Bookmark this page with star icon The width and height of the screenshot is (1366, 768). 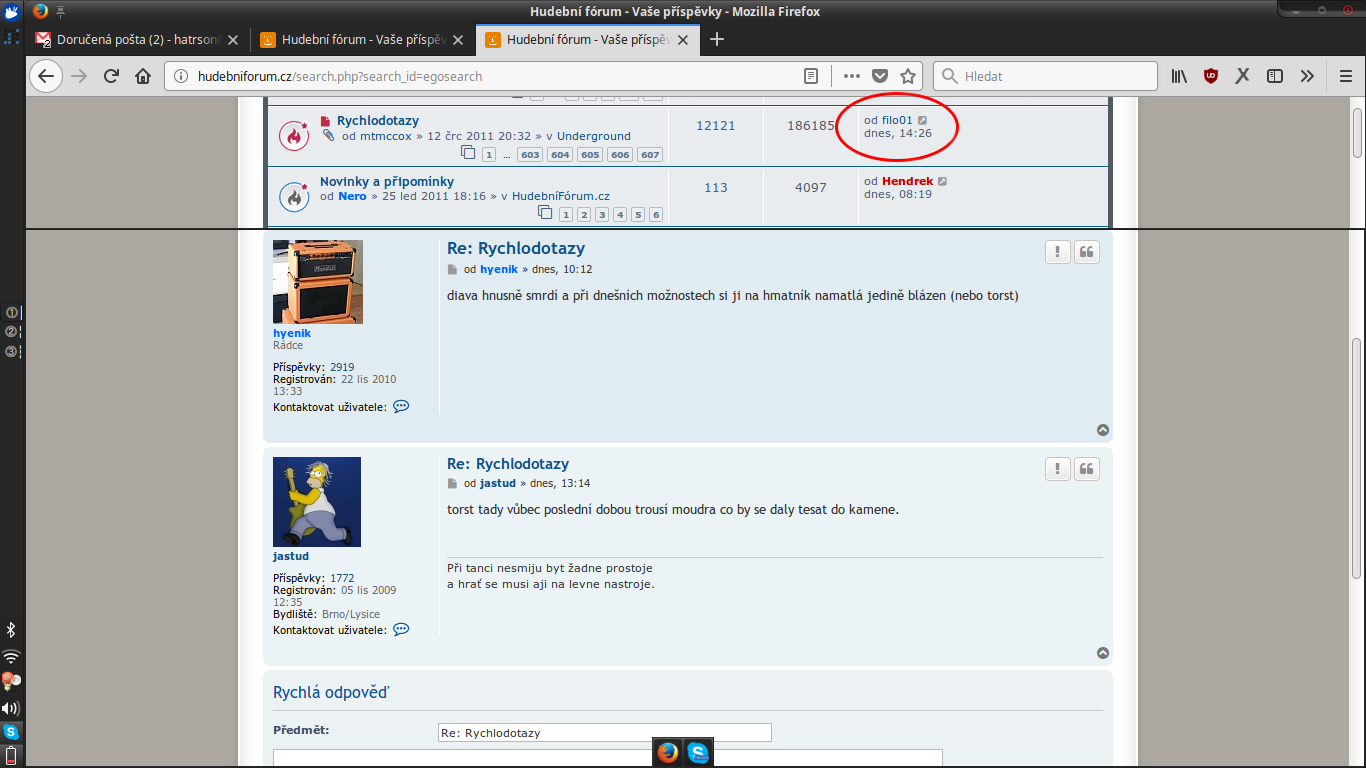[908, 76]
